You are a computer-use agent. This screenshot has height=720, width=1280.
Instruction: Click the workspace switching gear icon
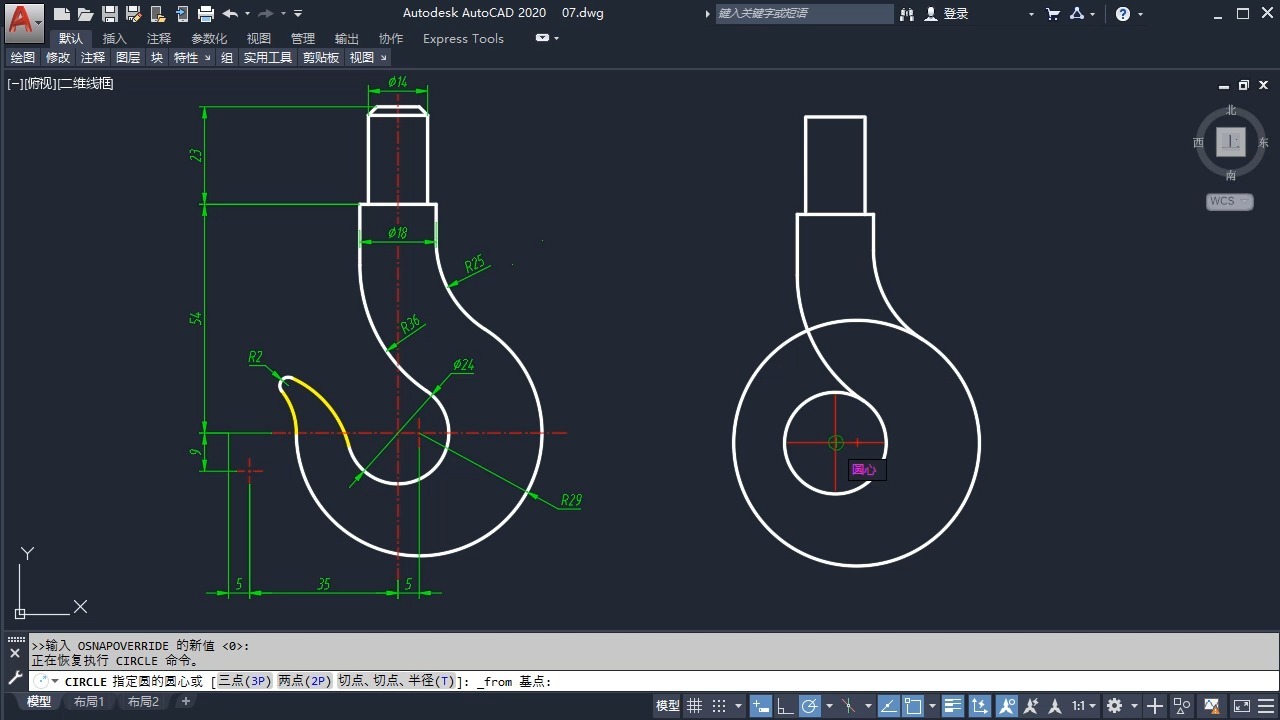pos(1115,705)
